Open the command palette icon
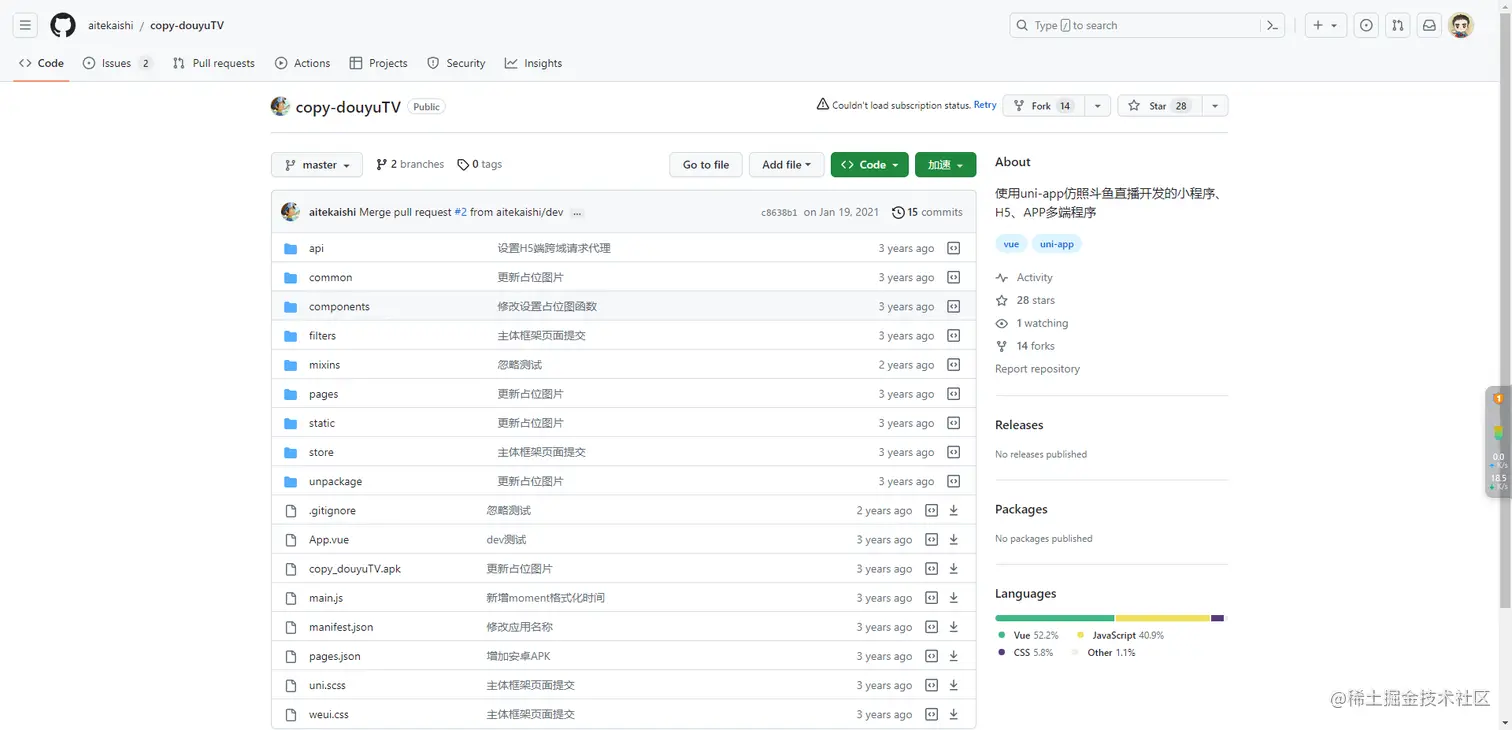The width and height of the screenshot is (1512, 730). [x=1273, y=25]
